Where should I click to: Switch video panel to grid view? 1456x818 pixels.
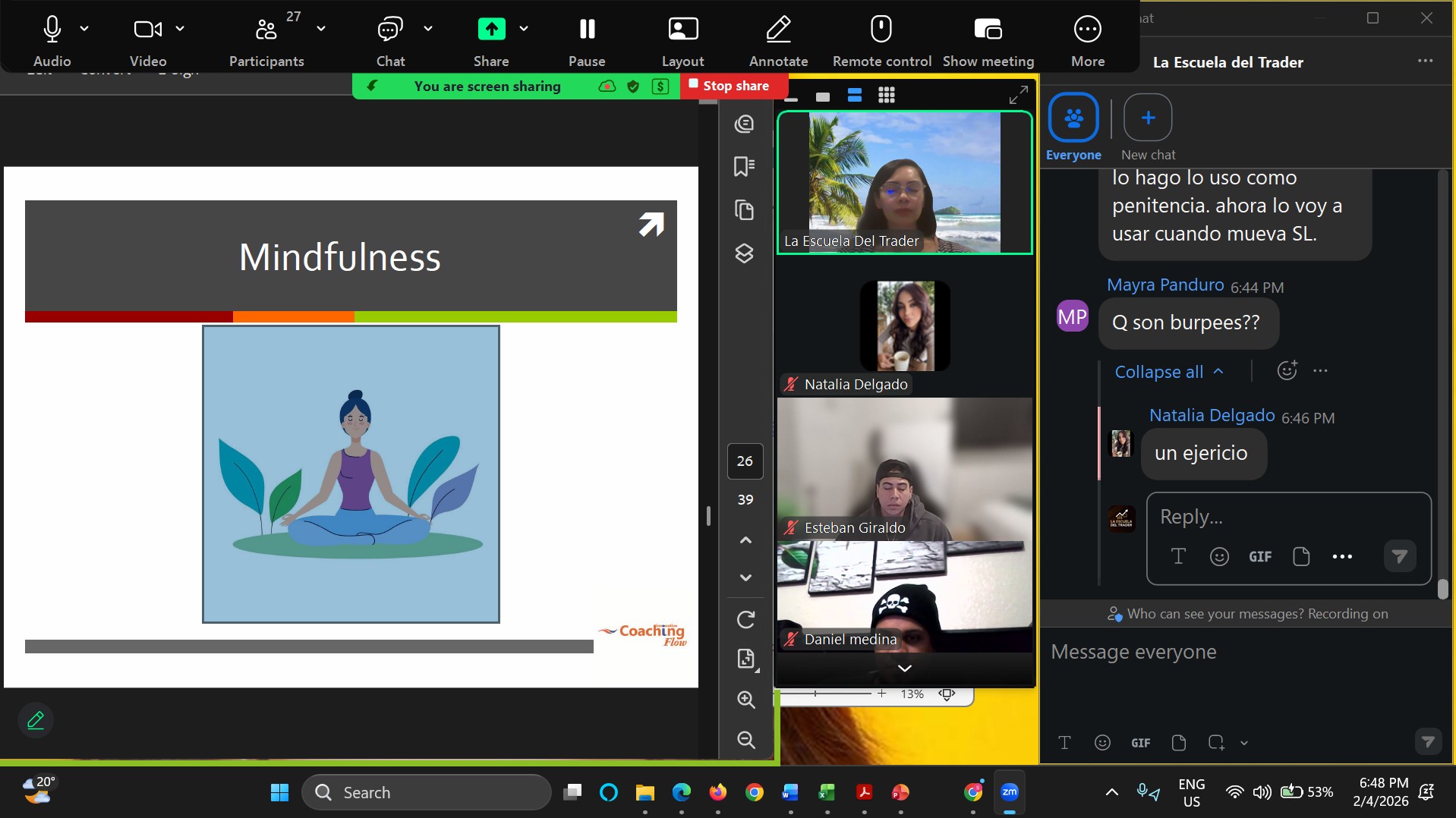(x=886, y=96)
